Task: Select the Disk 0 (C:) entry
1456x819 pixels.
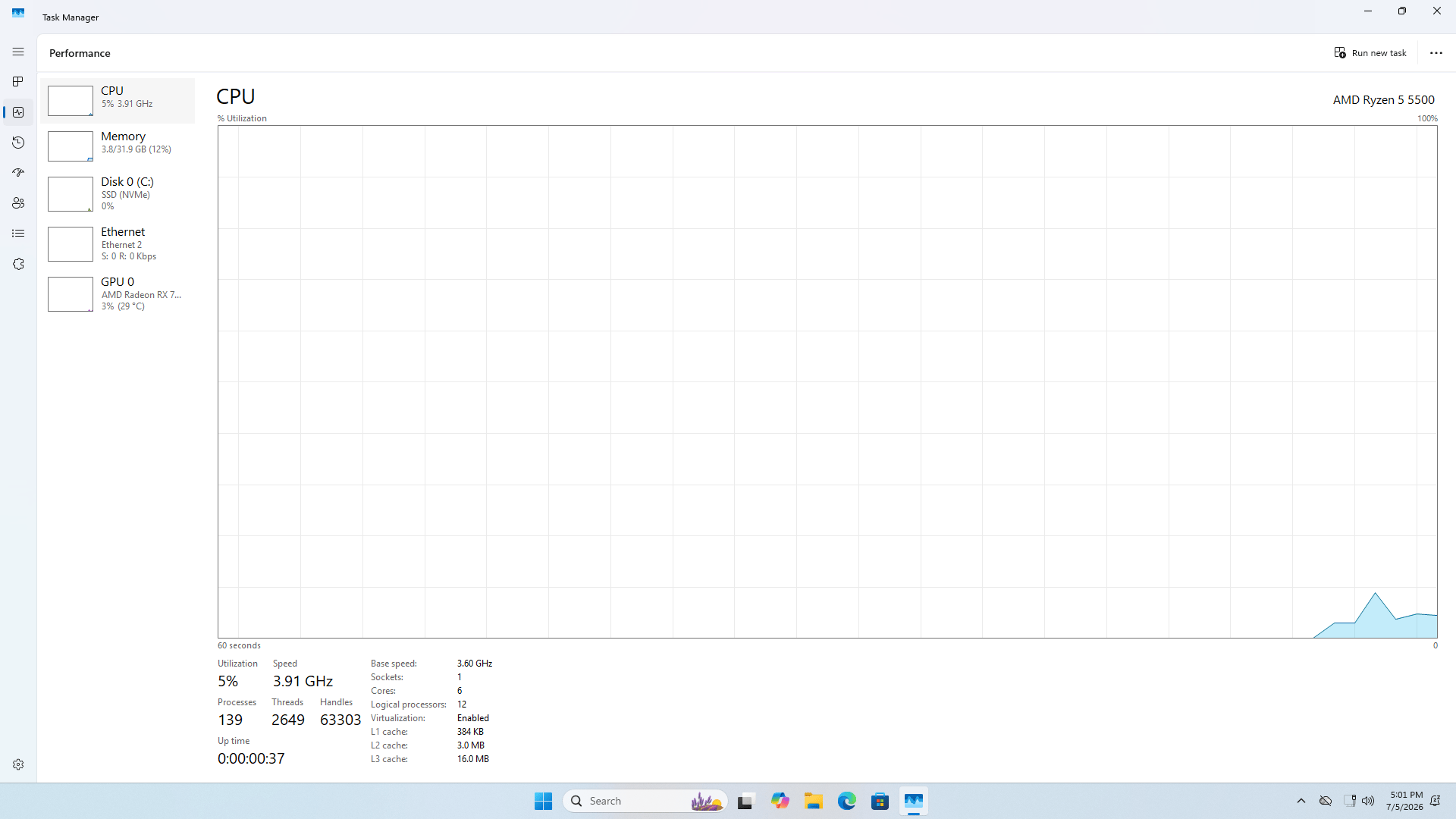Action: click(118, 193)
